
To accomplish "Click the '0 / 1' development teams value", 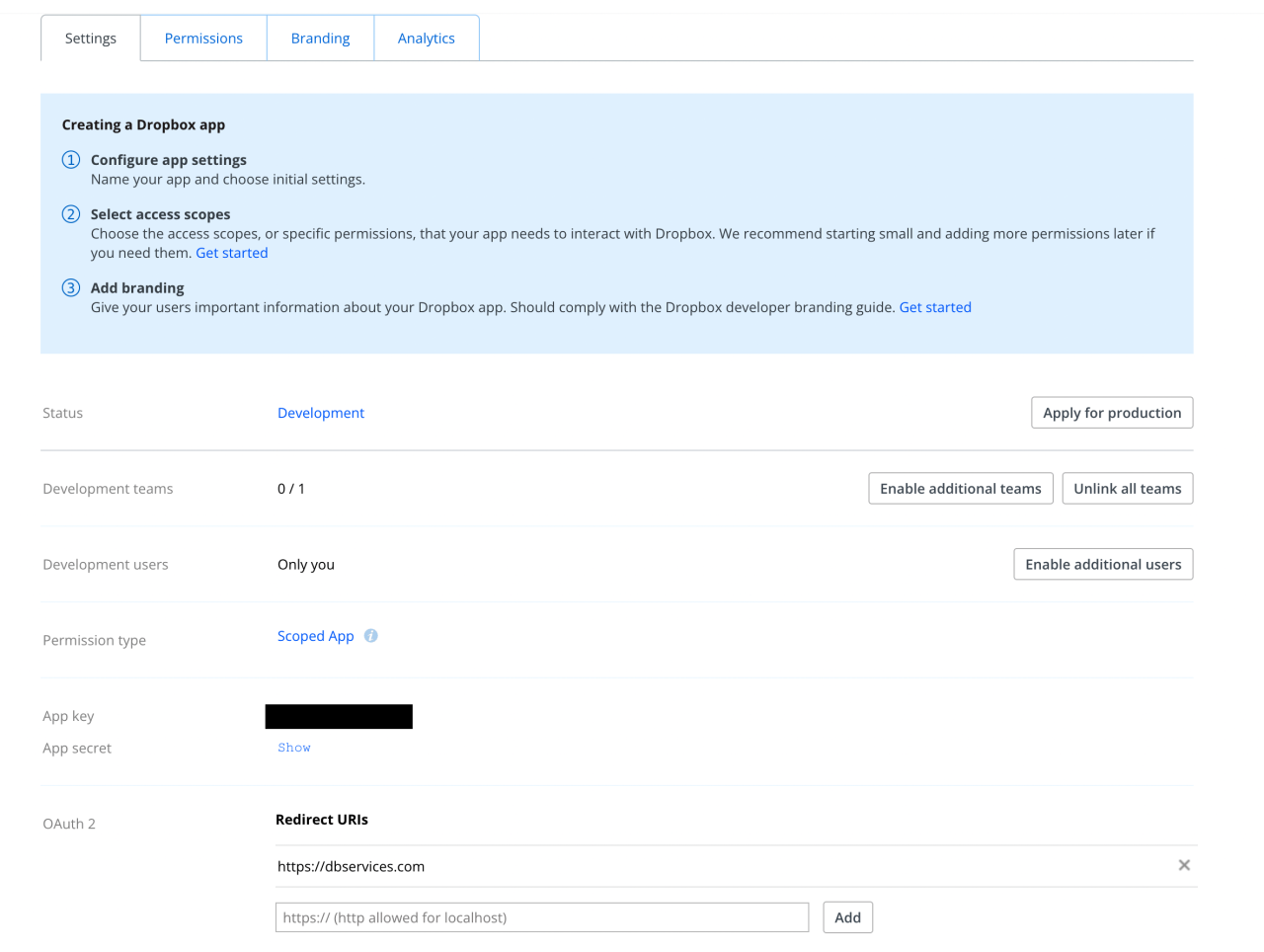I will tap(291, 489).
